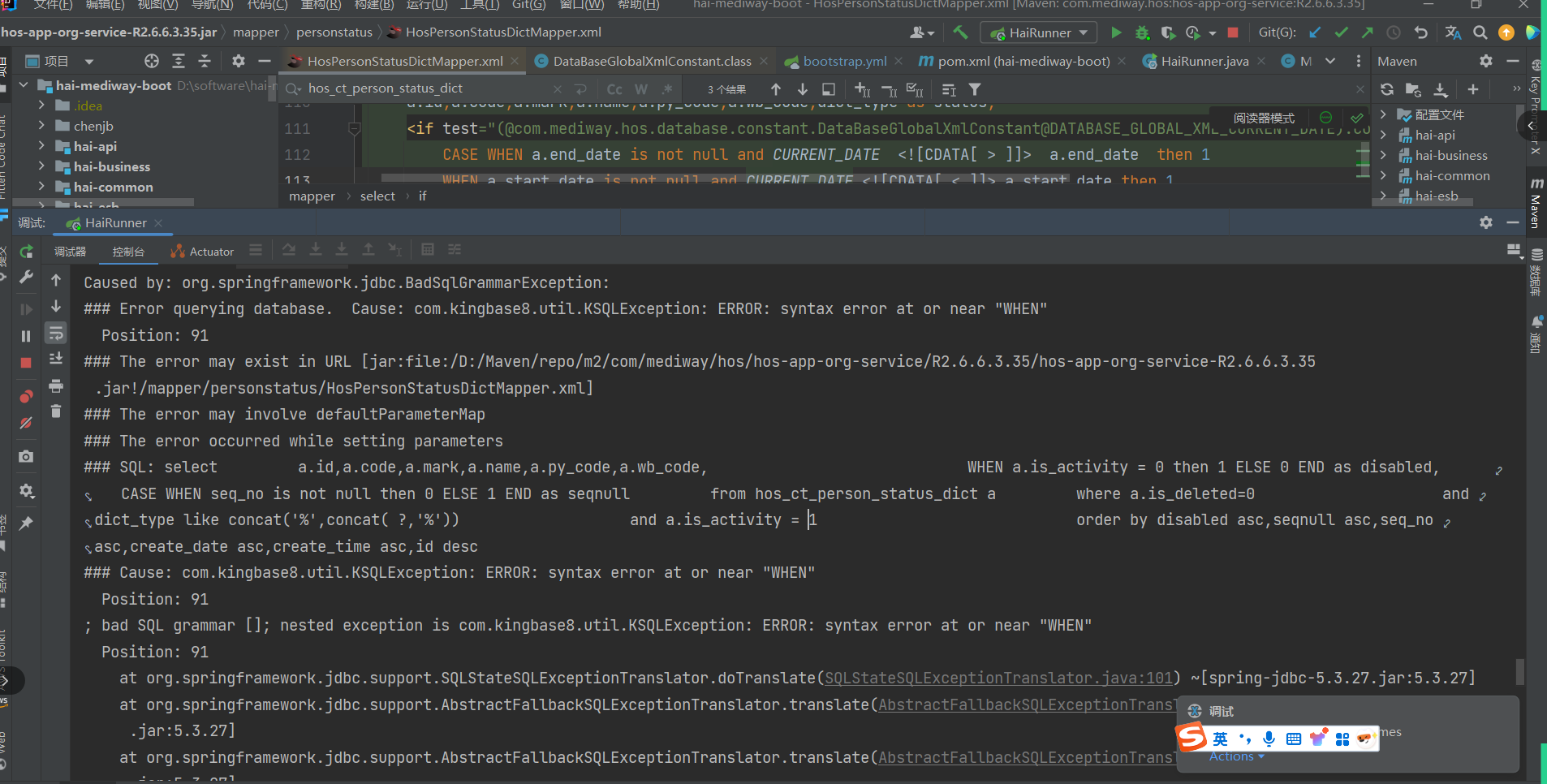Screen dimensions: 1547x784
Task: Start debugging with the bug icon
Action: [x=1142, y=32]
